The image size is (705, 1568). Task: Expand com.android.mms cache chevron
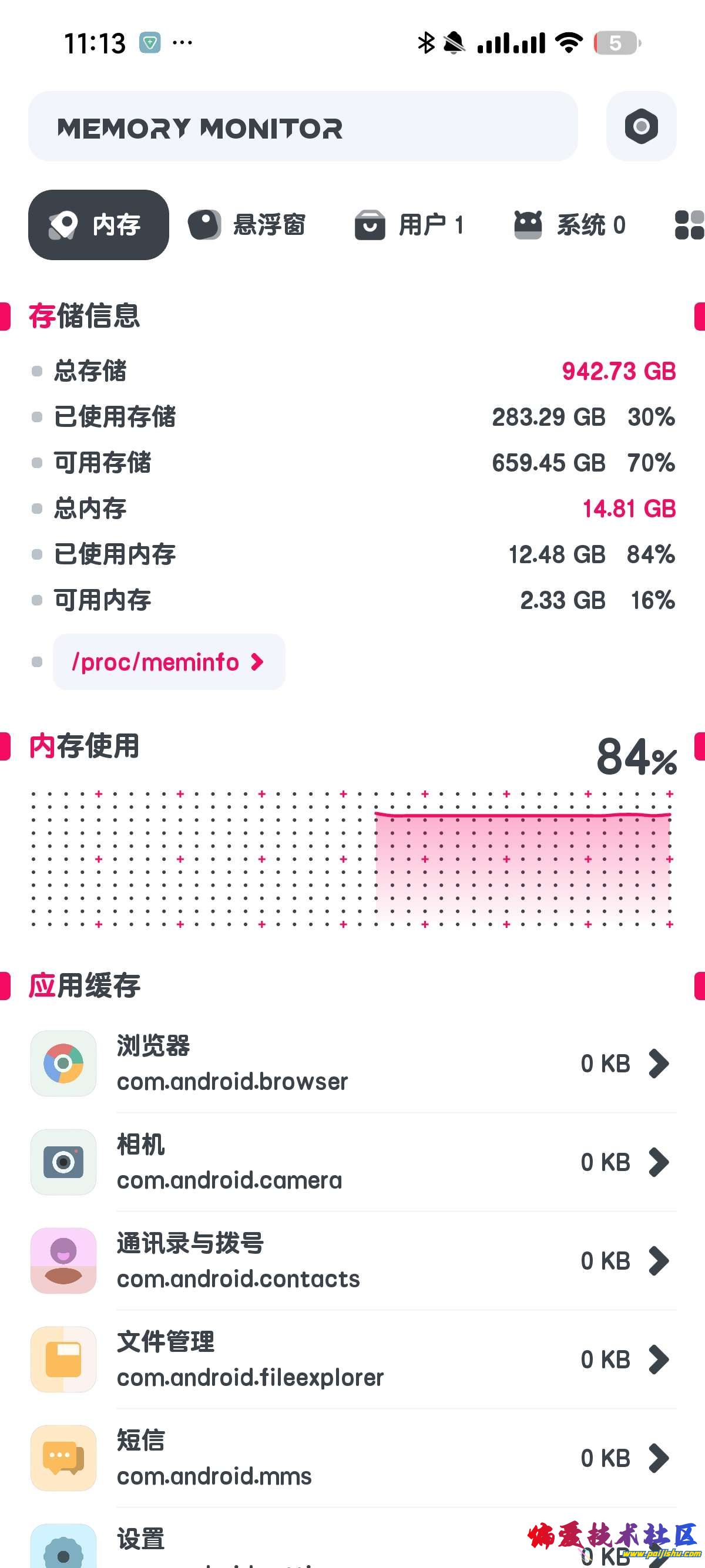(659, 1458)
